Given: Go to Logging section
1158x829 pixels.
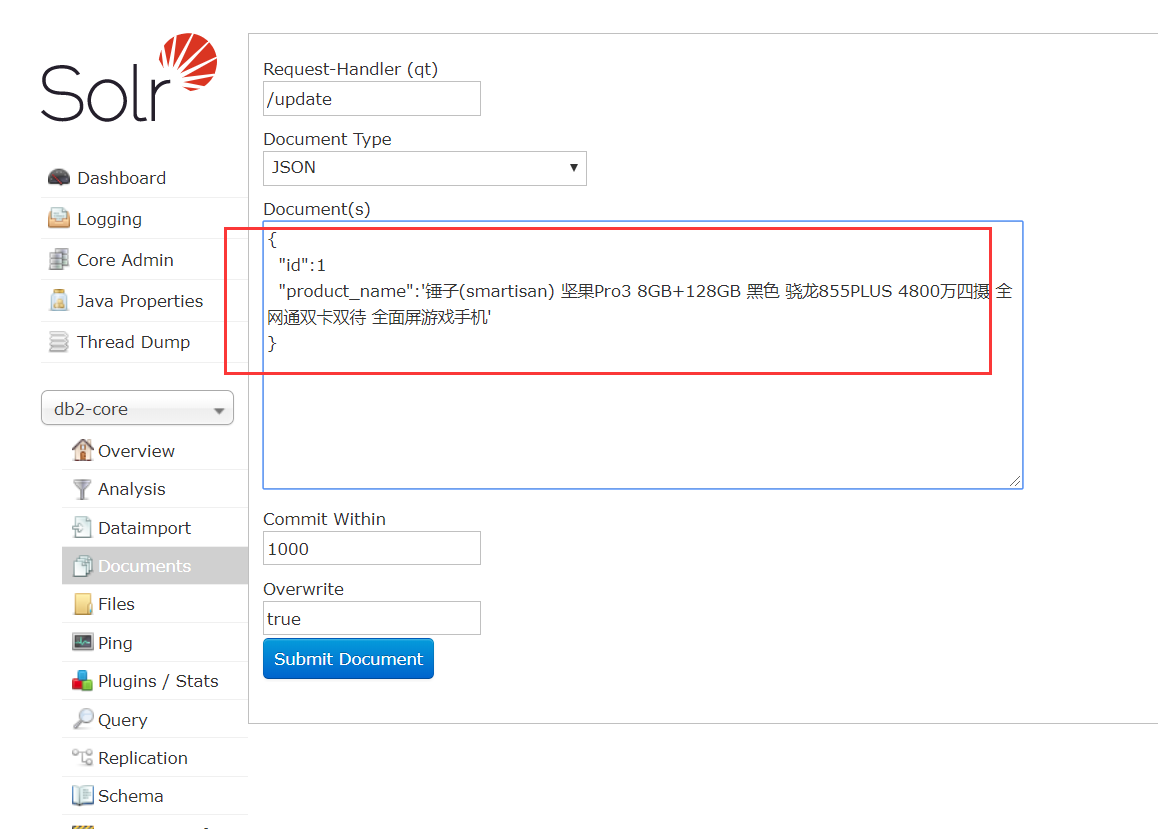Looking at the screenshot, I should point(109,219).
